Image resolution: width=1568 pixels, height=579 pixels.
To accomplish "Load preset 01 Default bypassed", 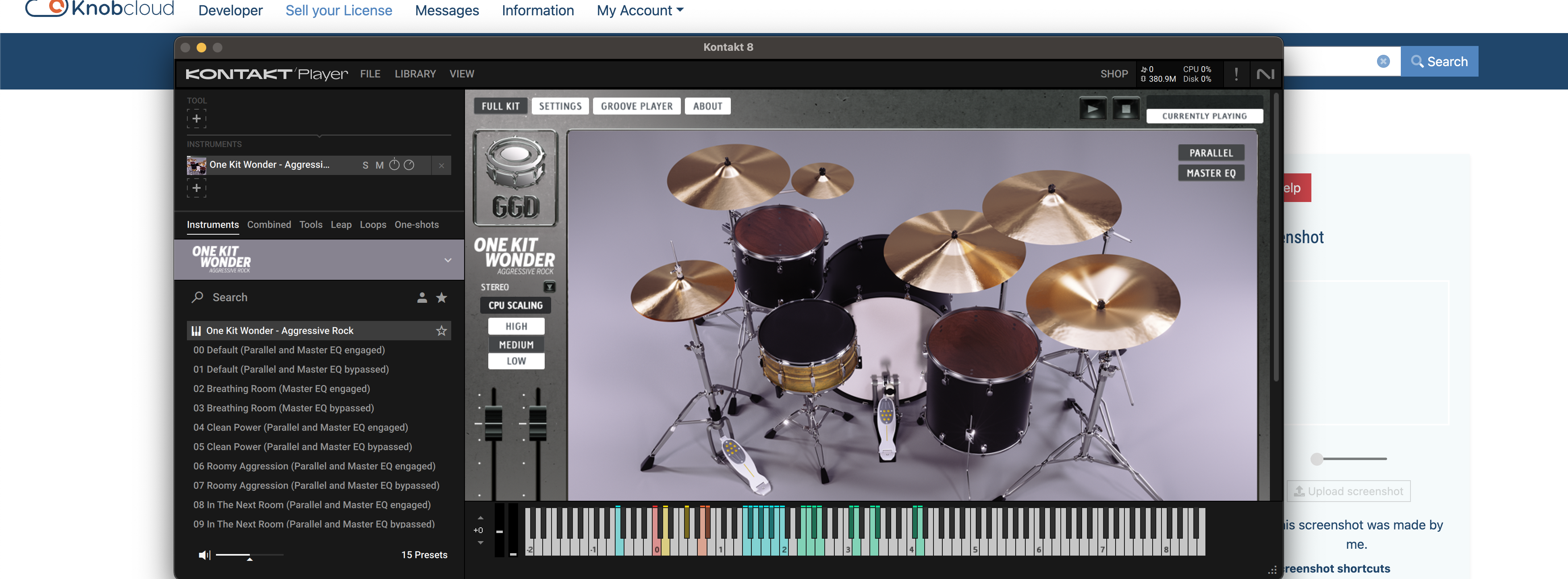I will pyautogui.click(x=291, y=370).
